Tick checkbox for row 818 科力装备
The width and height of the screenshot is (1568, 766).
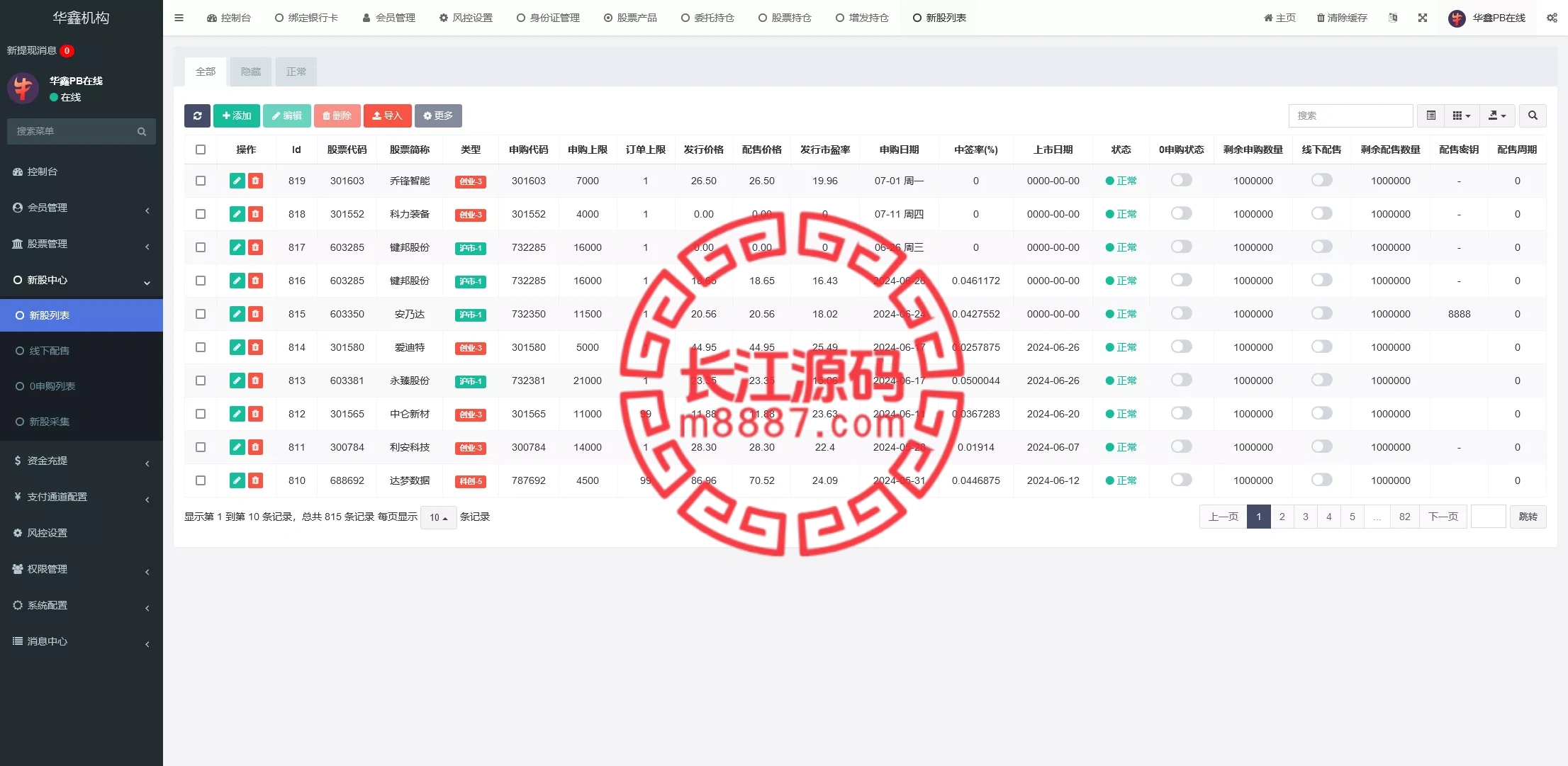pyautogui.click(x=201, y=214)
